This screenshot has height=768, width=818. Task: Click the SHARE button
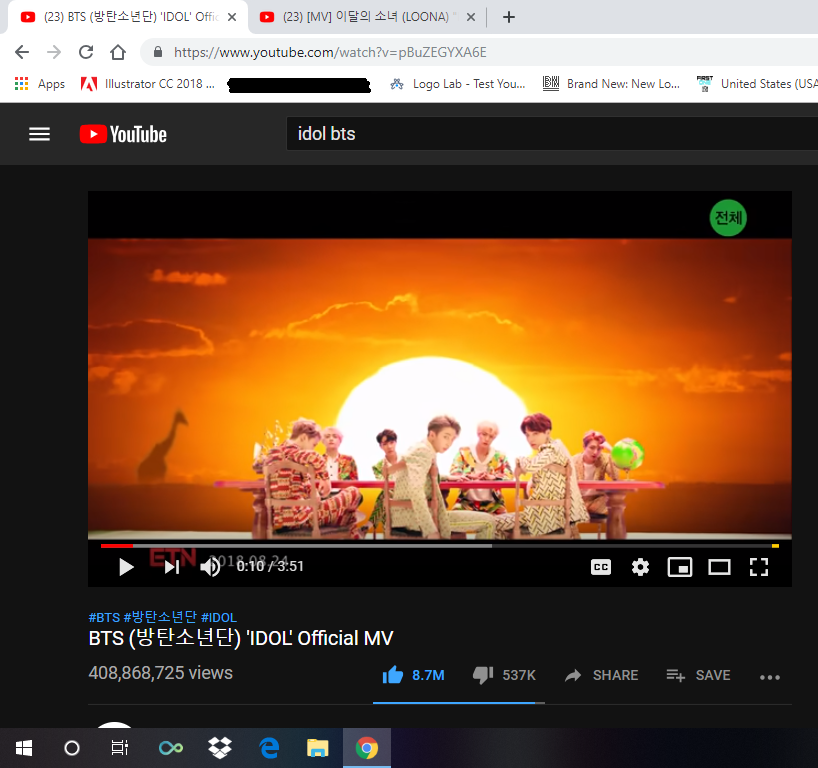(602, 675)
